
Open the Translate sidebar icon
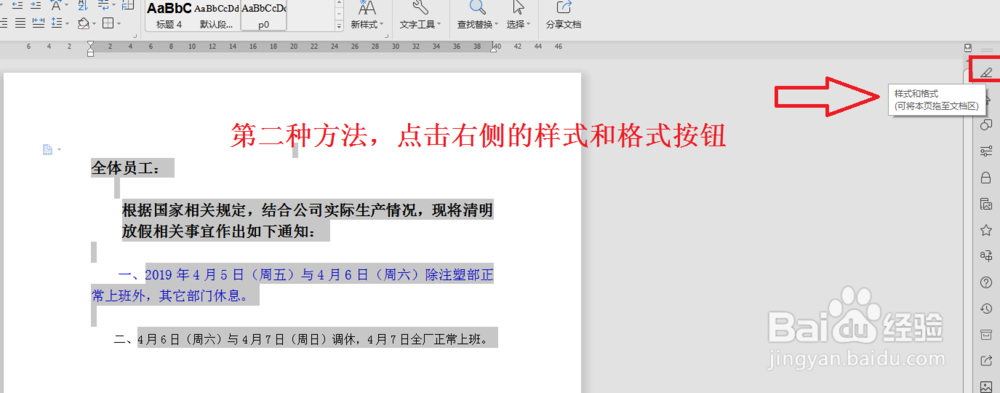point(986,256)
